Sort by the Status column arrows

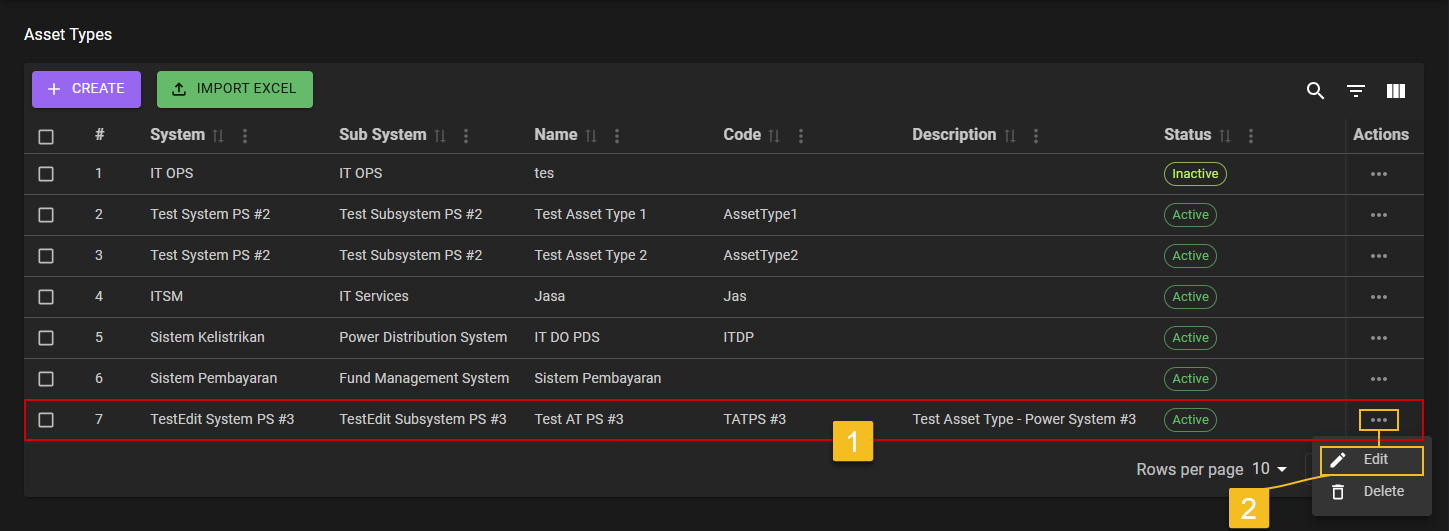tap(1225, 135)
